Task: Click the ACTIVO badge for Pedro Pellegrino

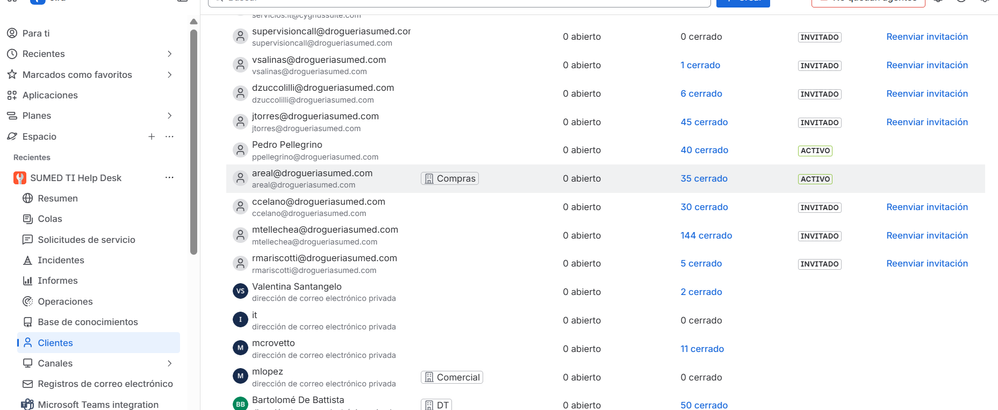Action: click(815, 151)
